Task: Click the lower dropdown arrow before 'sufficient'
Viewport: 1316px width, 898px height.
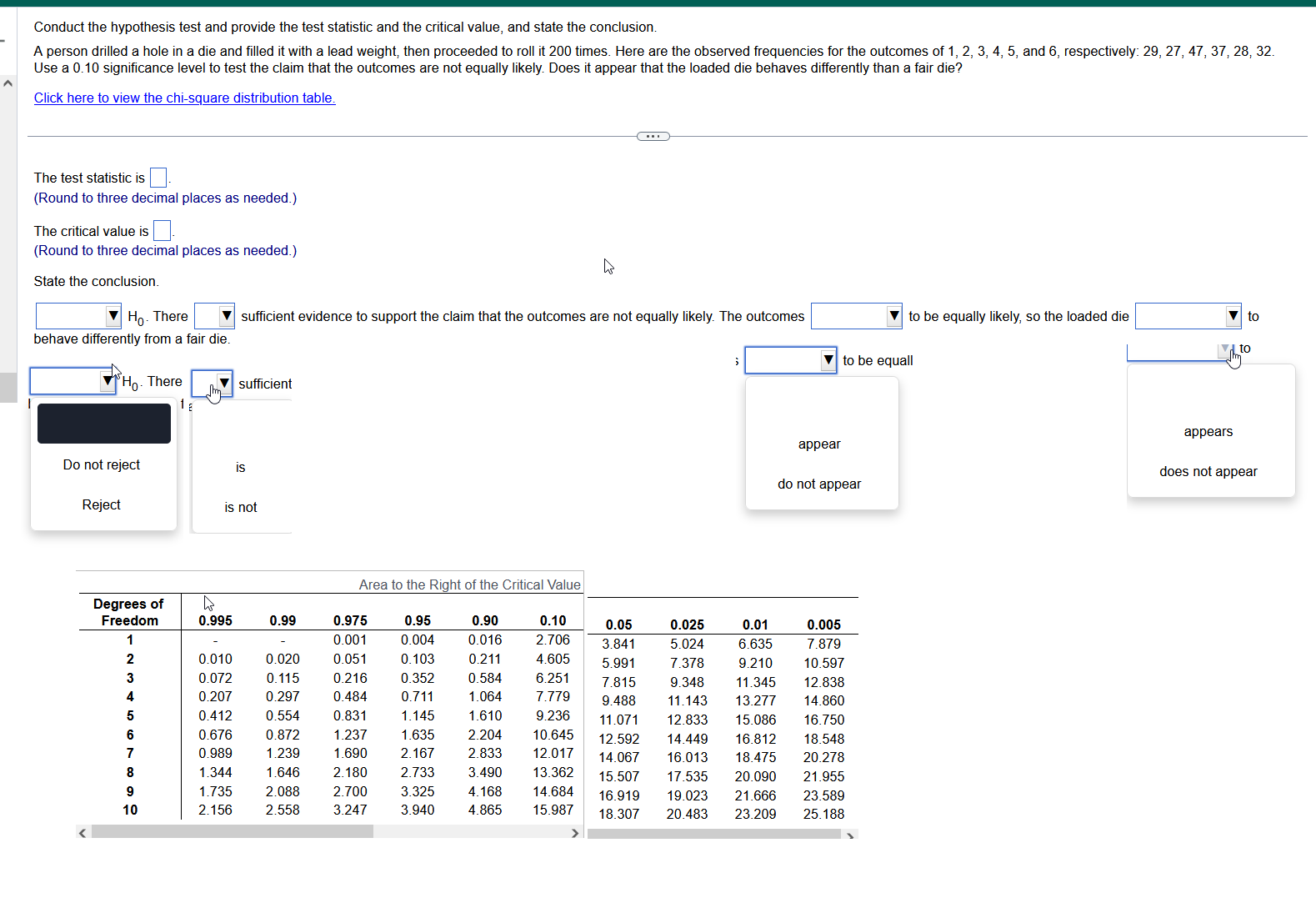Action: (x=223, y=384)
